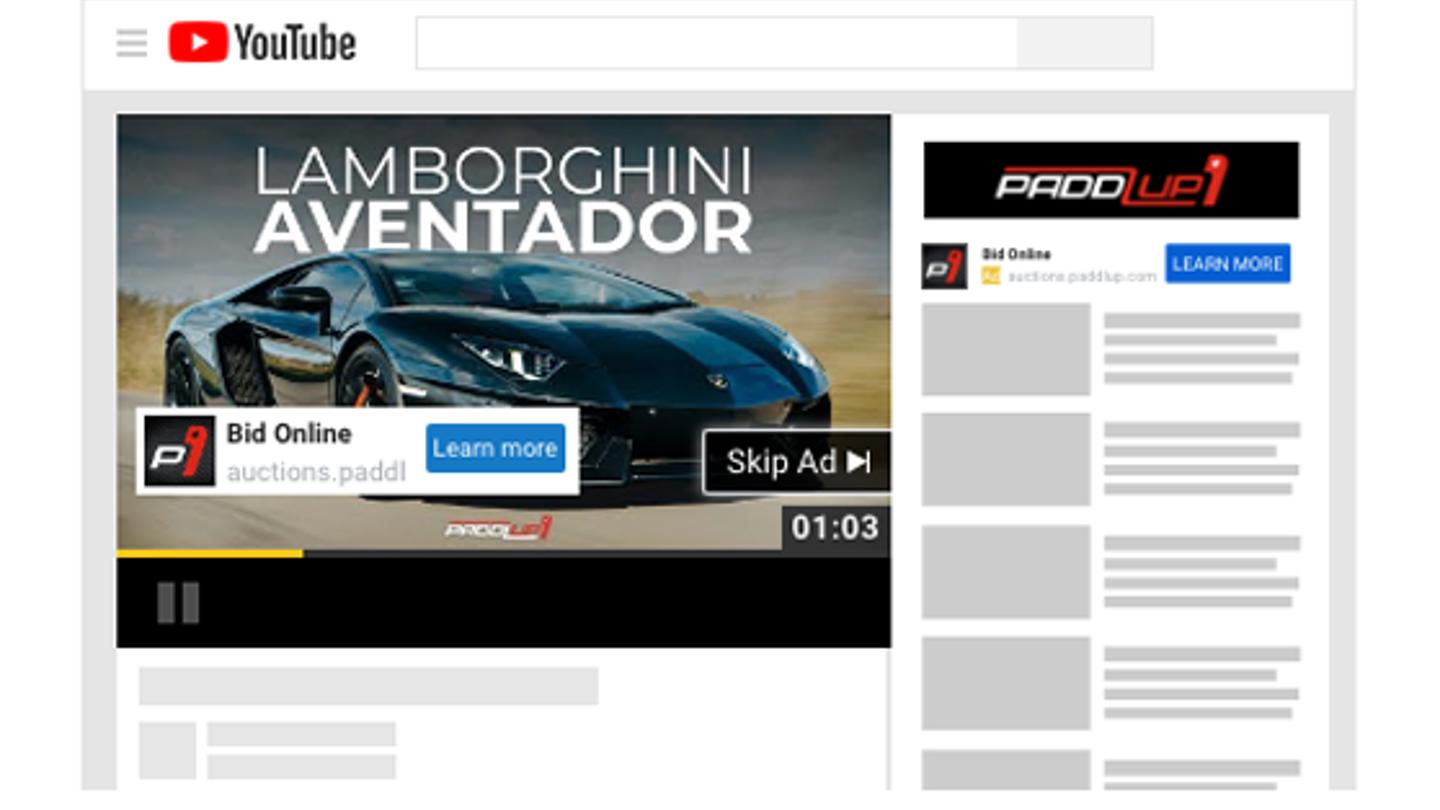The width and height of the screenshot is (1440, 810).
Task: Click the YouTube logo
Action: coord(262,43)
